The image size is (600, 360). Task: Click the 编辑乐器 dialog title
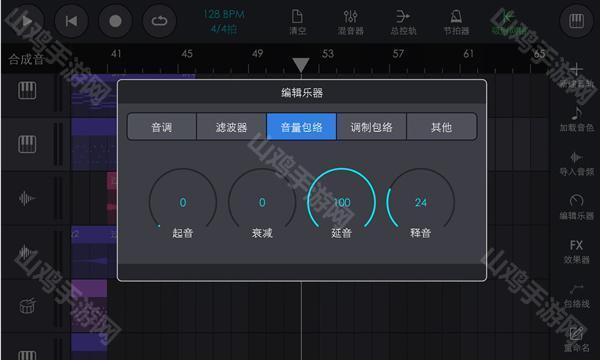point(302,93)
